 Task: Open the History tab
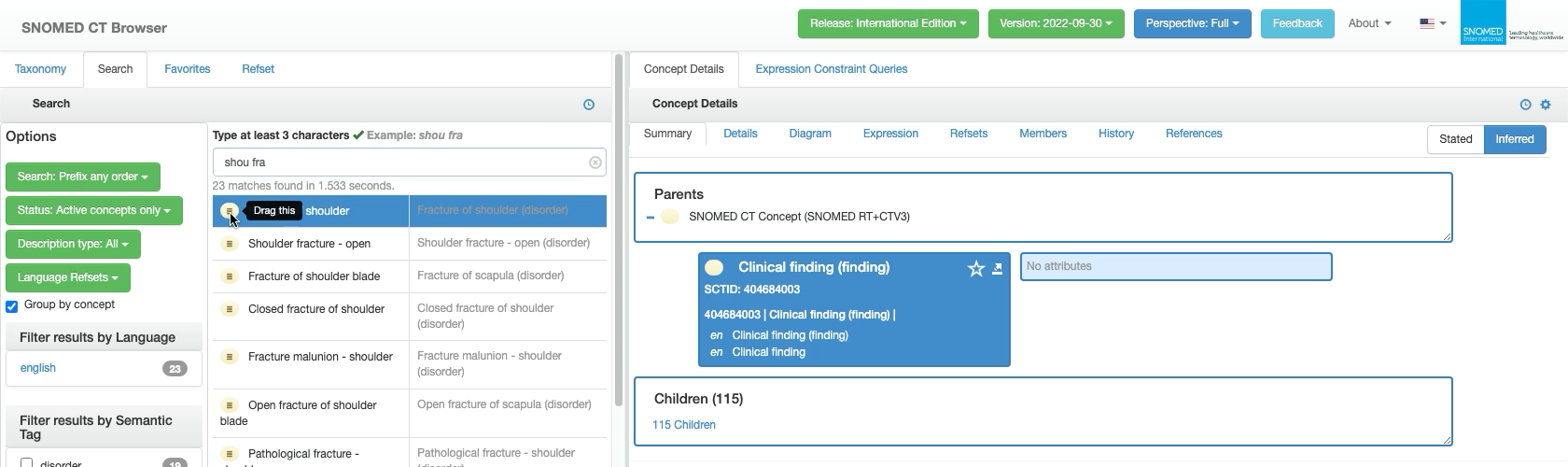pos(1115,134)
